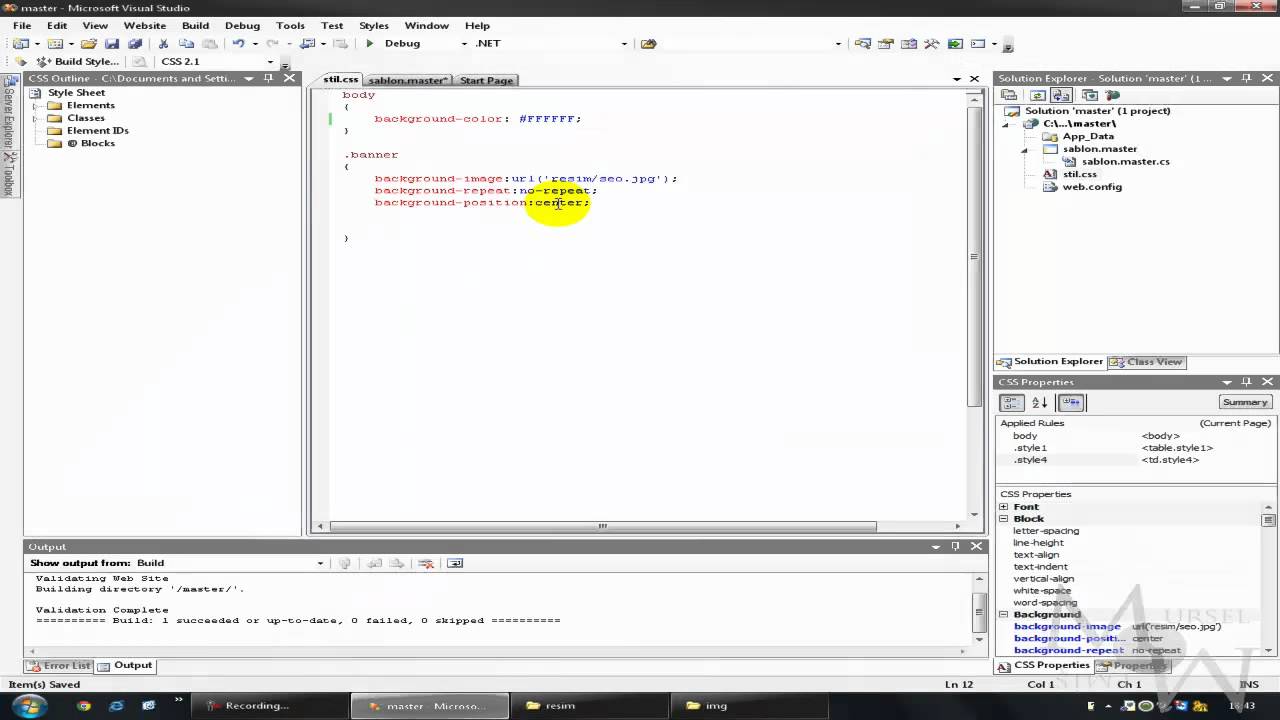Click the Find in Files icon beside the search box
Image resolution: width=1280 pixels, height=720 pixels.
coord(648,43)
